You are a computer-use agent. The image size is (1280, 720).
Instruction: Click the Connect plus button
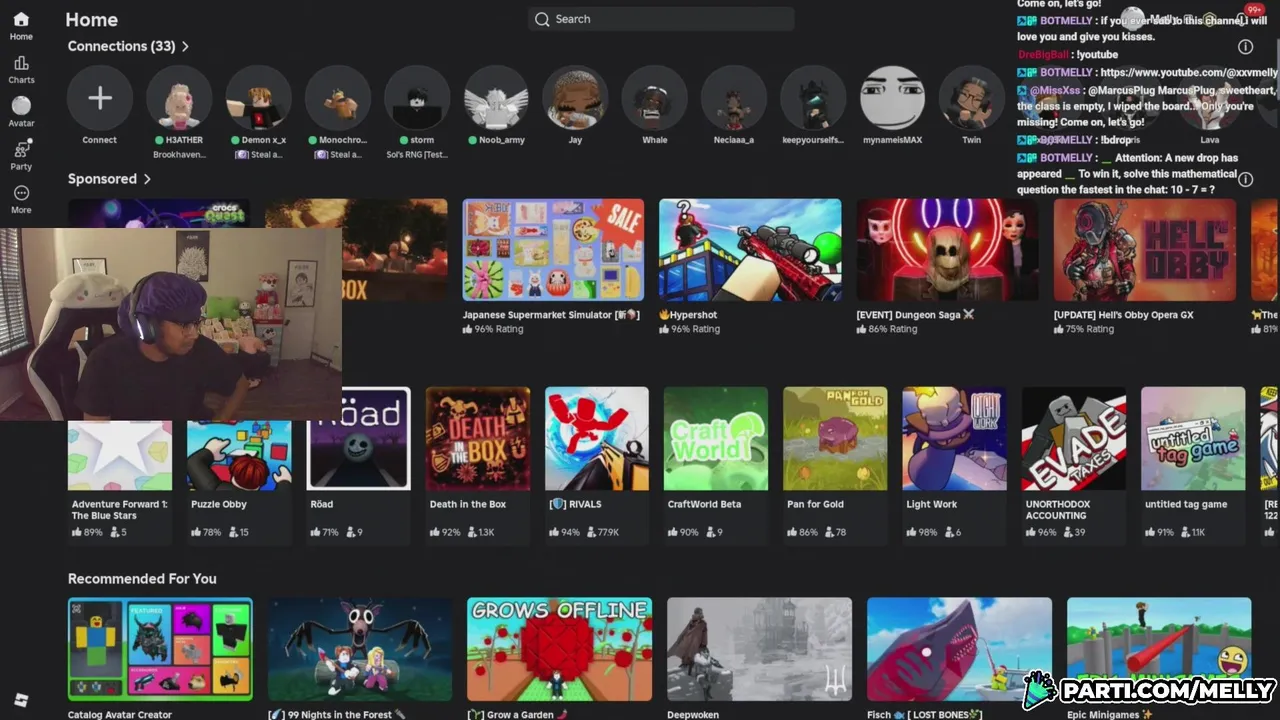point(99,98)
